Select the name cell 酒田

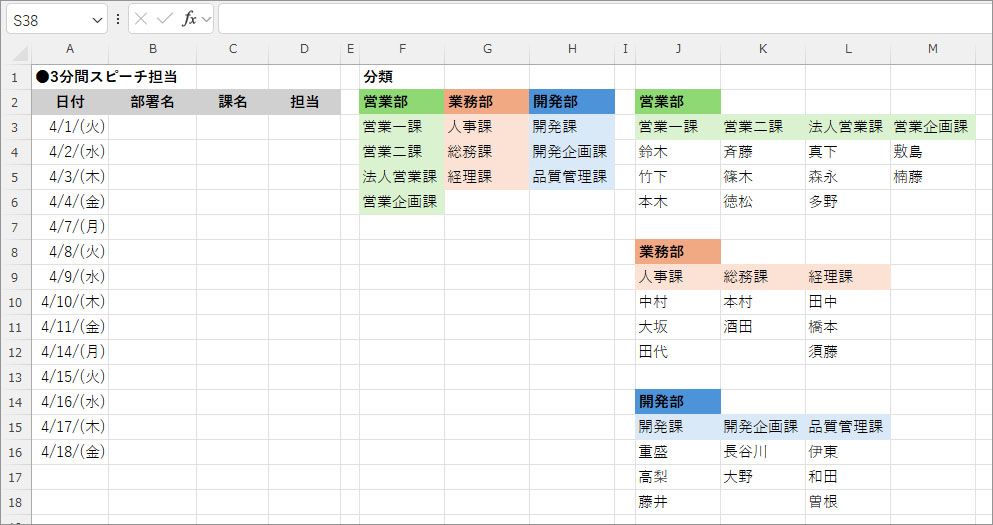[762, 327]
